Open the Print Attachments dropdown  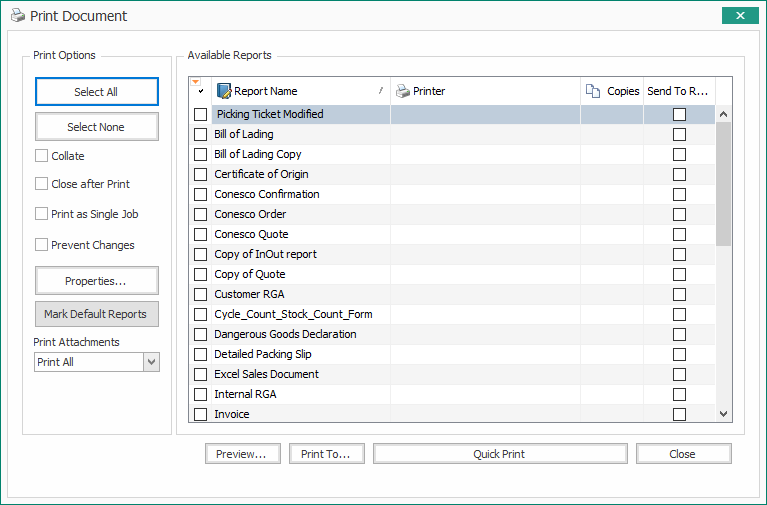click(x=151, y=362)
